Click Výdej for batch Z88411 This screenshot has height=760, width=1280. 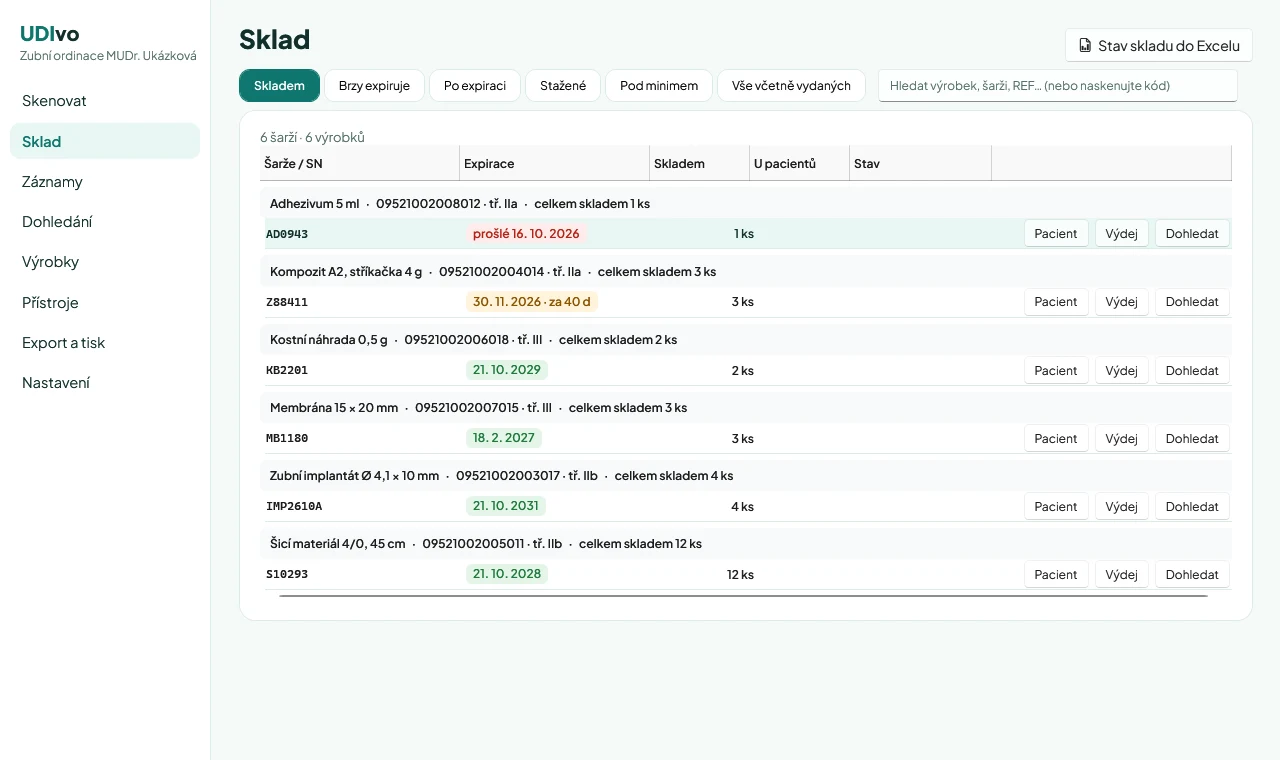pyautogui.click(x=1122, y=302)
